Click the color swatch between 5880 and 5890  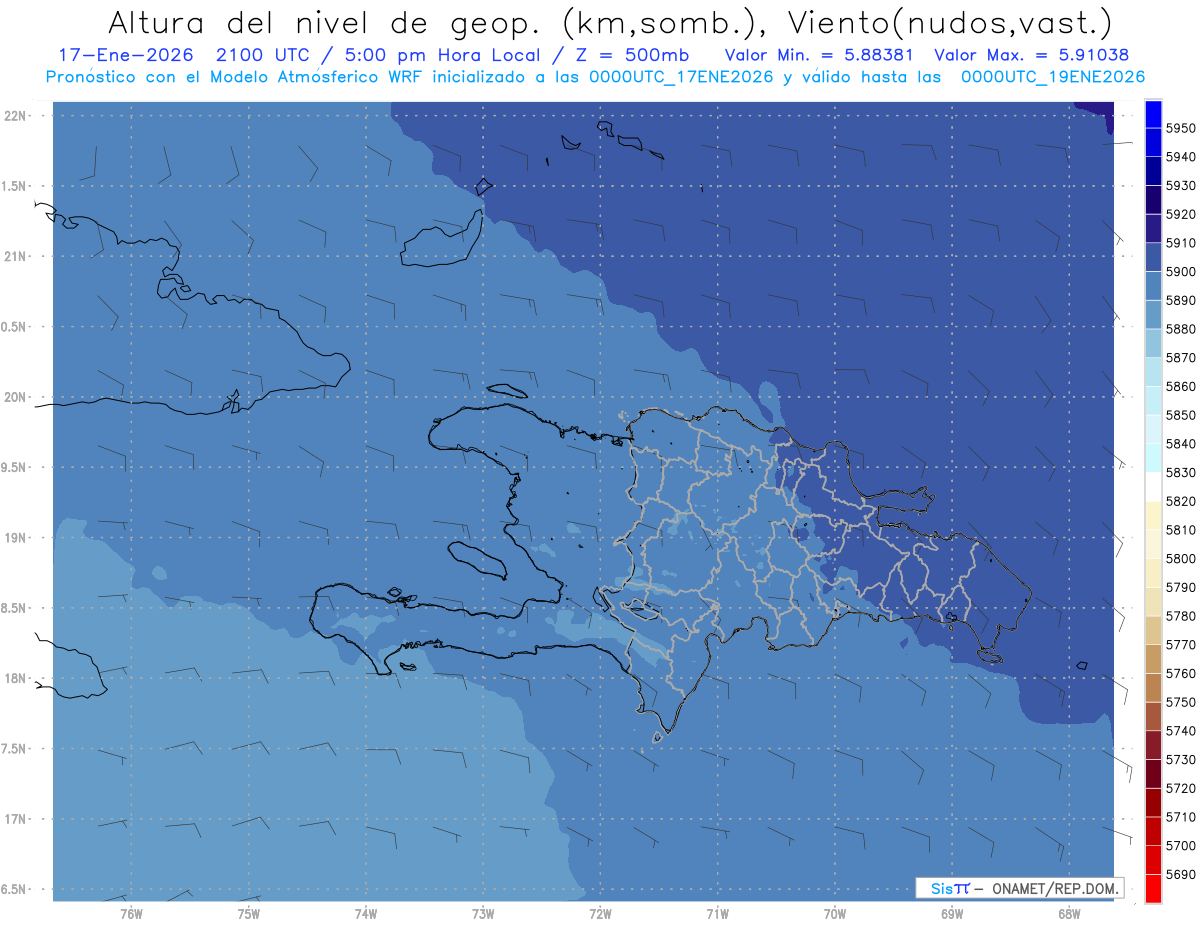[1153, 314]
